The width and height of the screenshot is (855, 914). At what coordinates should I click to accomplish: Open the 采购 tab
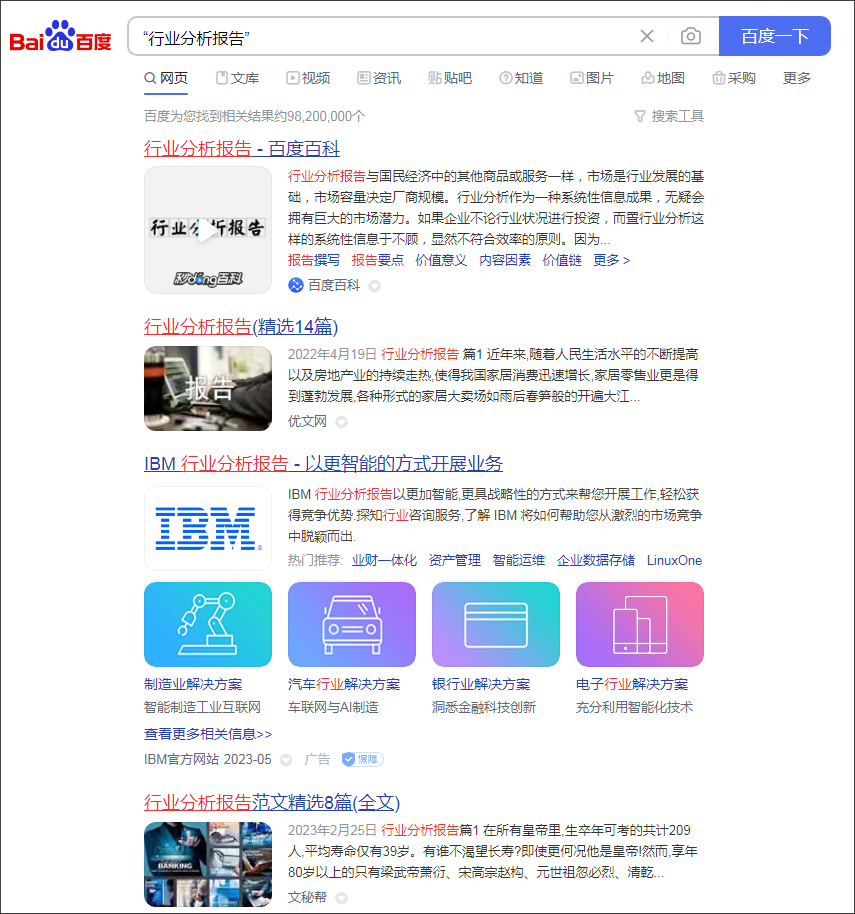734,78
